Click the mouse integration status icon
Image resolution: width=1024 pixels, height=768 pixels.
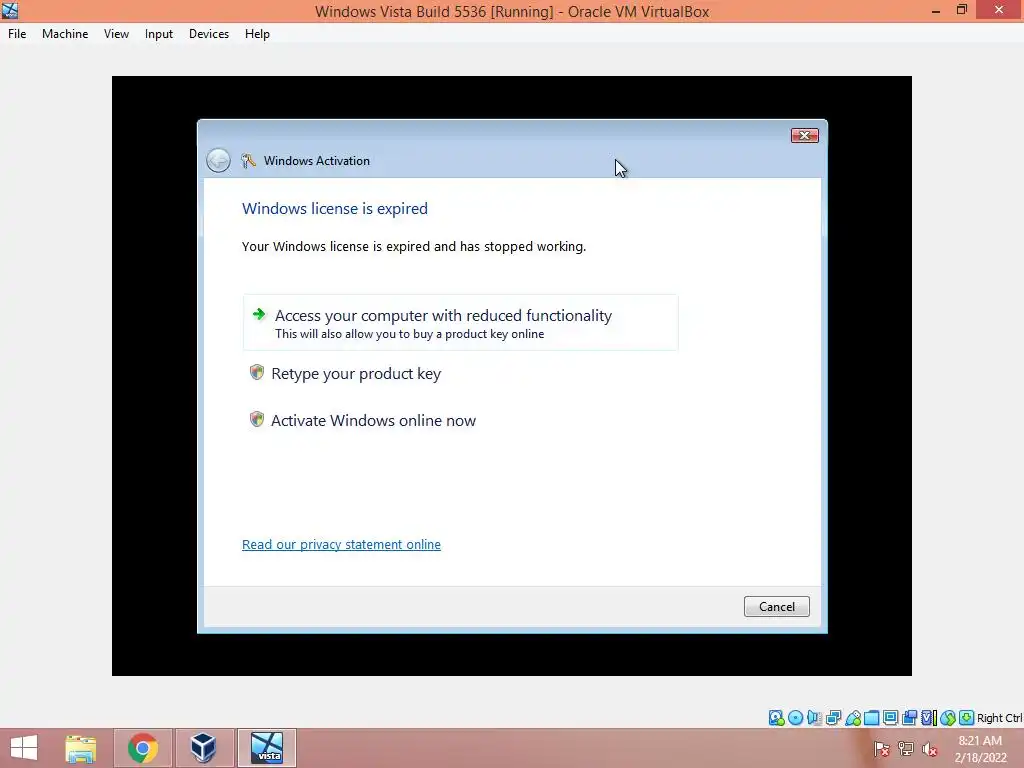[948, 718]
